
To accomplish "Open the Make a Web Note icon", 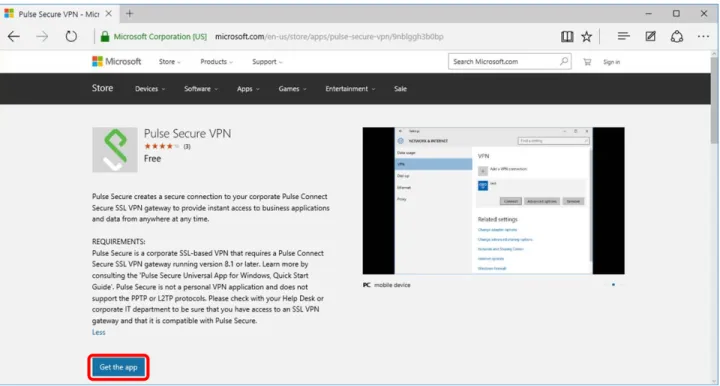I will click(x=650, y=36).
